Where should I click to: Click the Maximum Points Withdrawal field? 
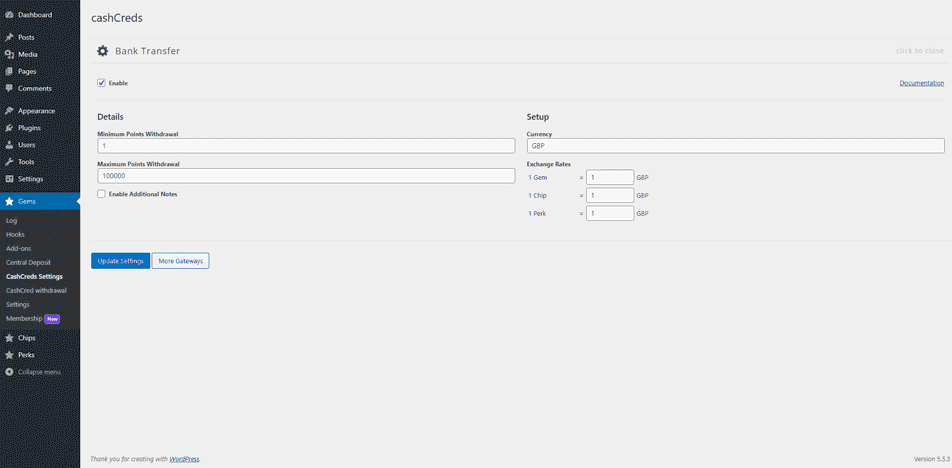point(306,176)
